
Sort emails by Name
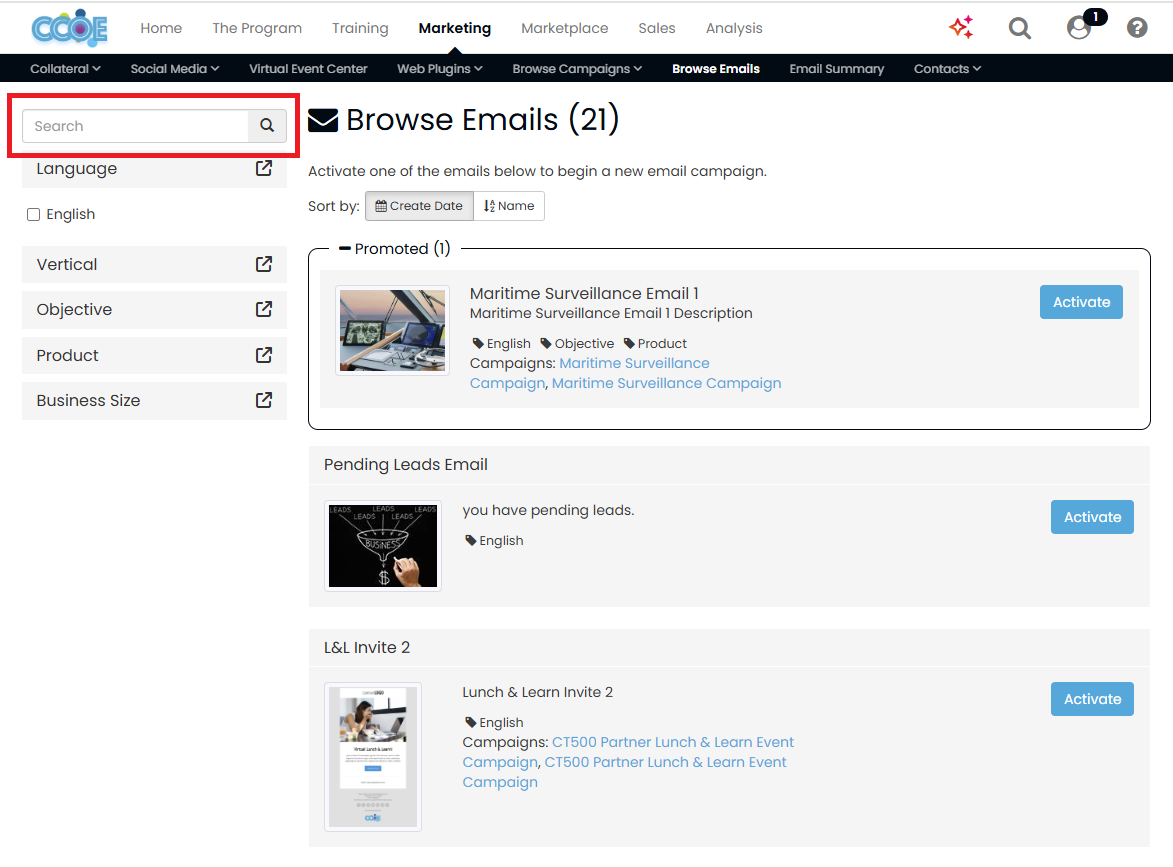(x=509, y=206)
